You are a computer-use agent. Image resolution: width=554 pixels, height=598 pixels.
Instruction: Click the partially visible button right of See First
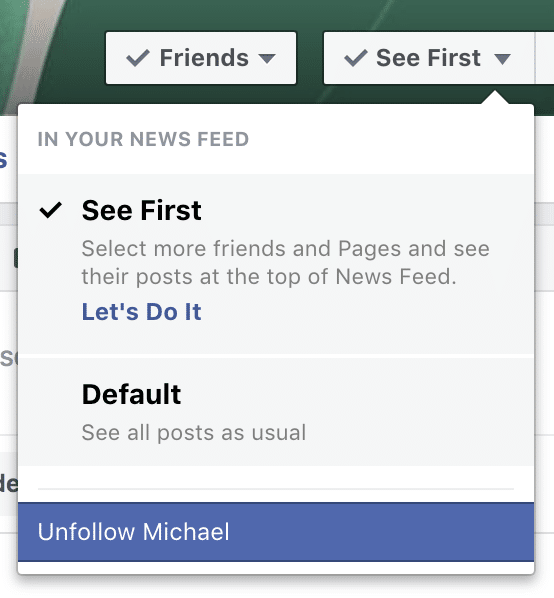pyautogui.click(x=545, y=58)
